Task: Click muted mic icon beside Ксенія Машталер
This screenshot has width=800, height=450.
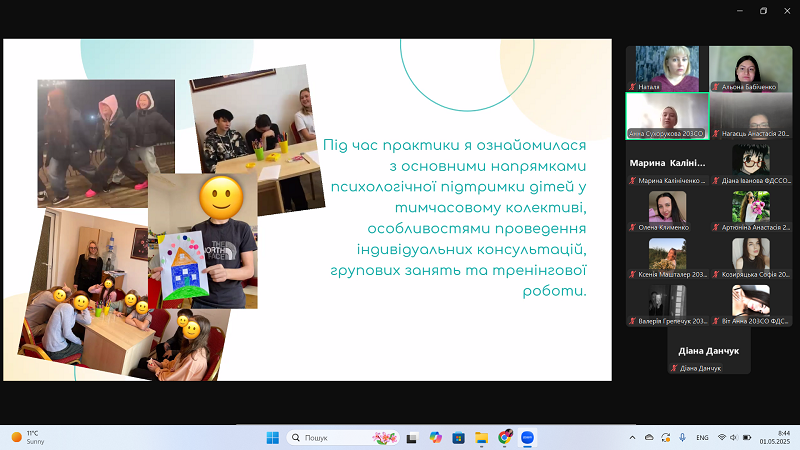Action: point(633,274)
